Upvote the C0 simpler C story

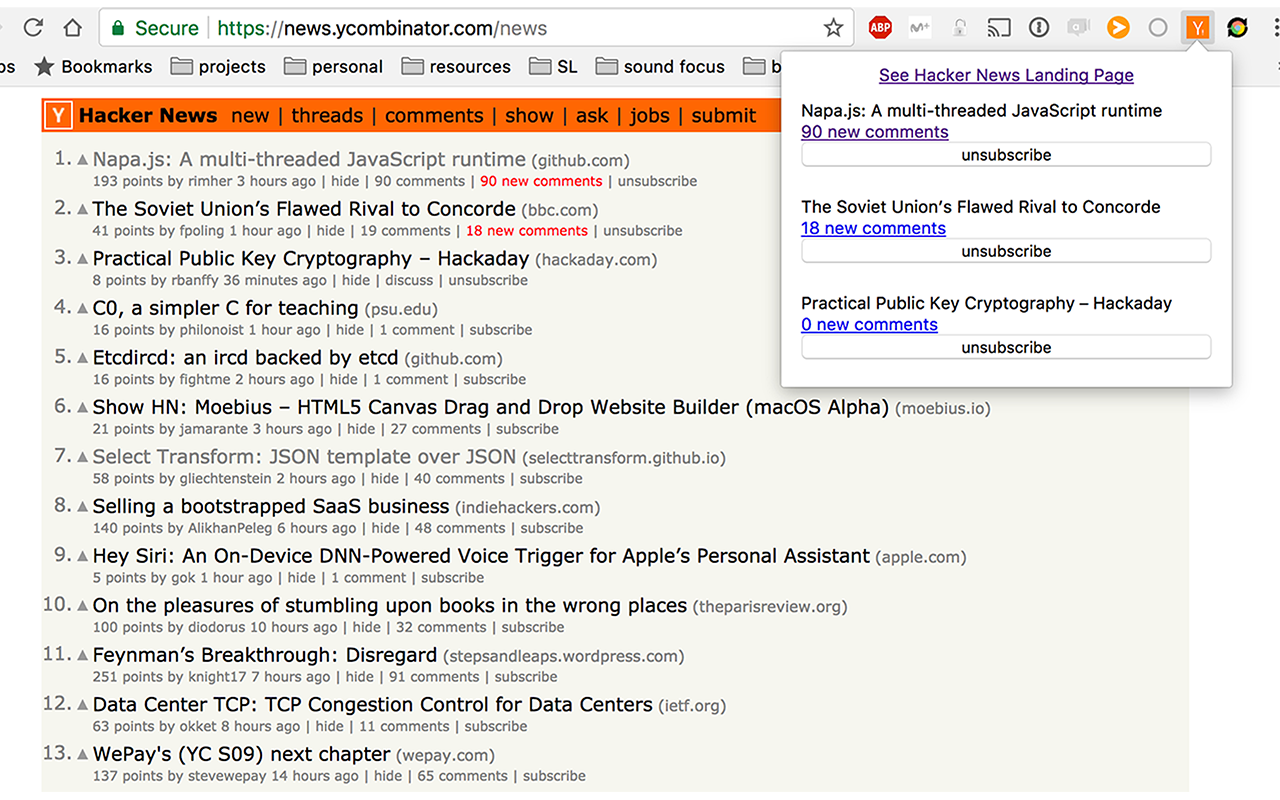83,309
